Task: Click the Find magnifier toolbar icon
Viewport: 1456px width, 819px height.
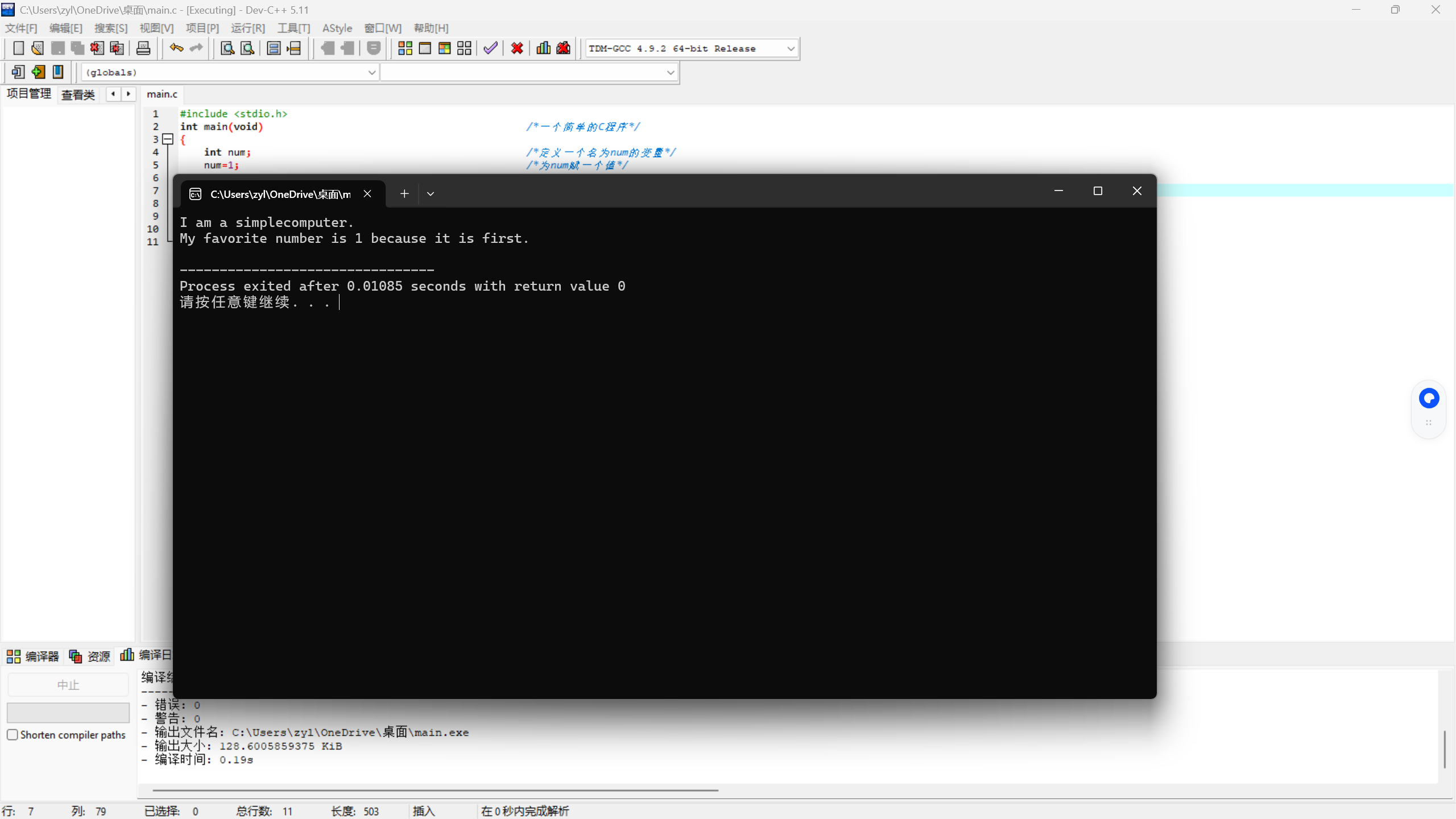Action: tap(227, 48)
